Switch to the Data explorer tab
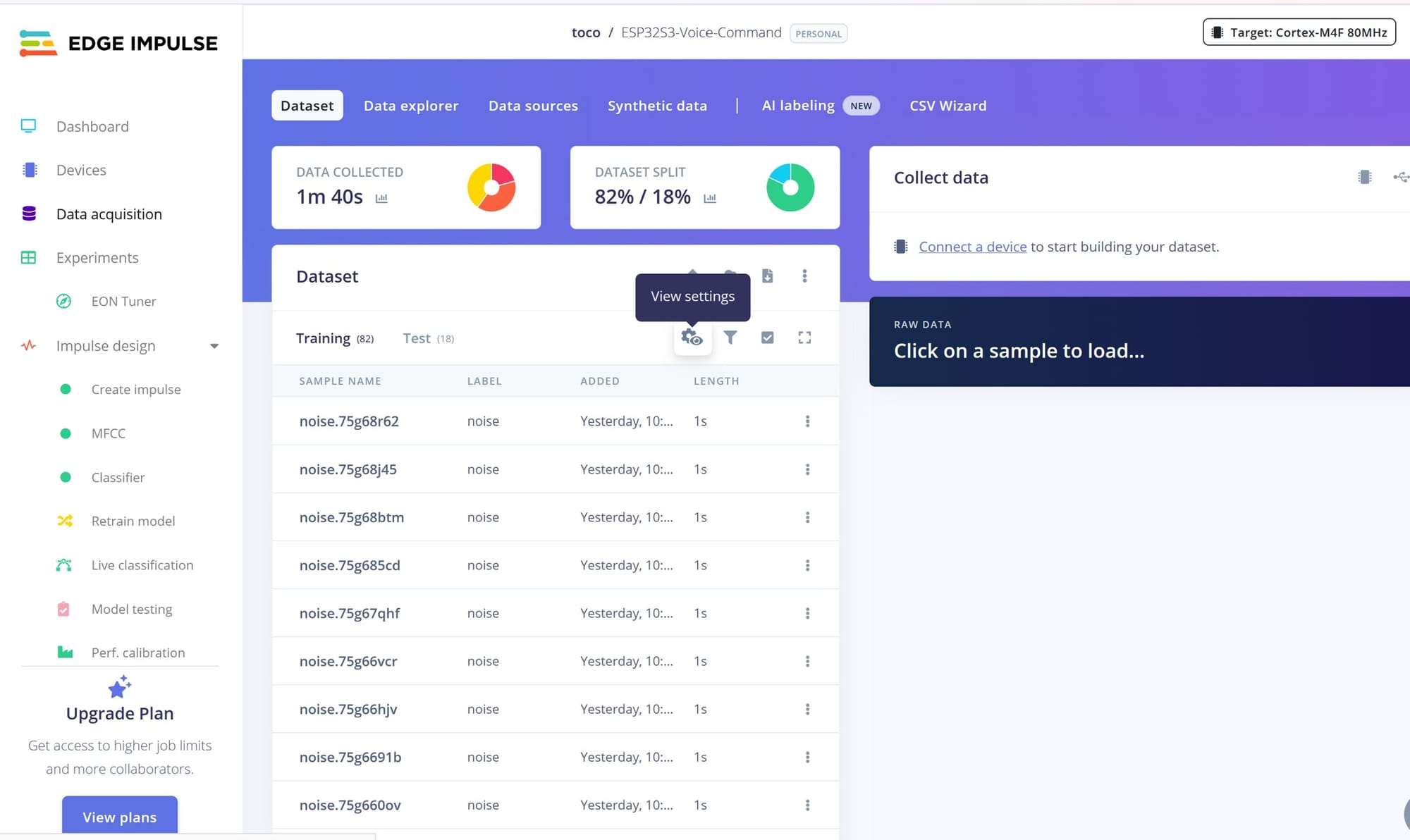This screenshot has width=1410, height=840. pyautogui.click(x=411, y=106)
